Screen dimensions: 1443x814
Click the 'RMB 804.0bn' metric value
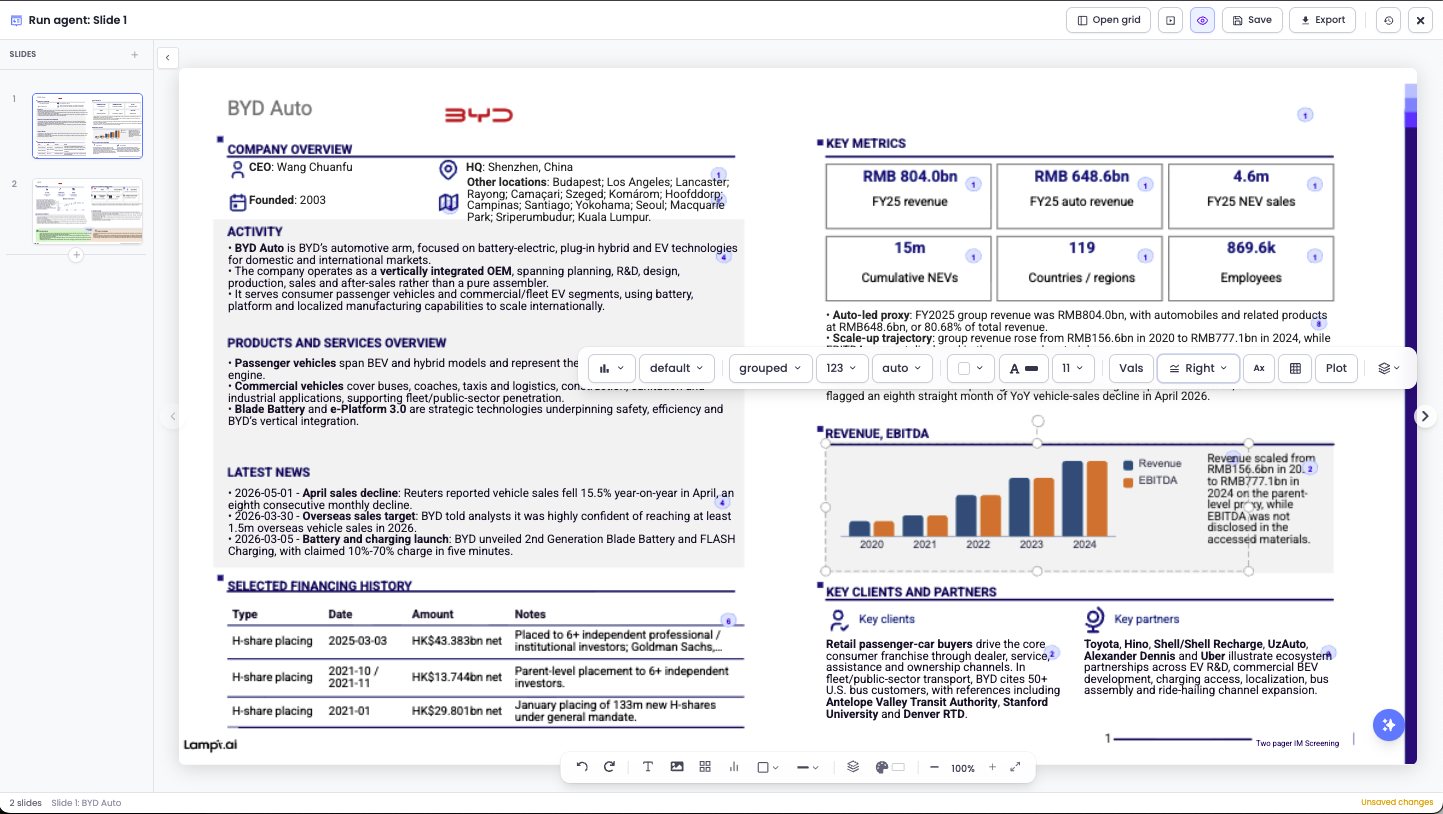click(909, 177)
